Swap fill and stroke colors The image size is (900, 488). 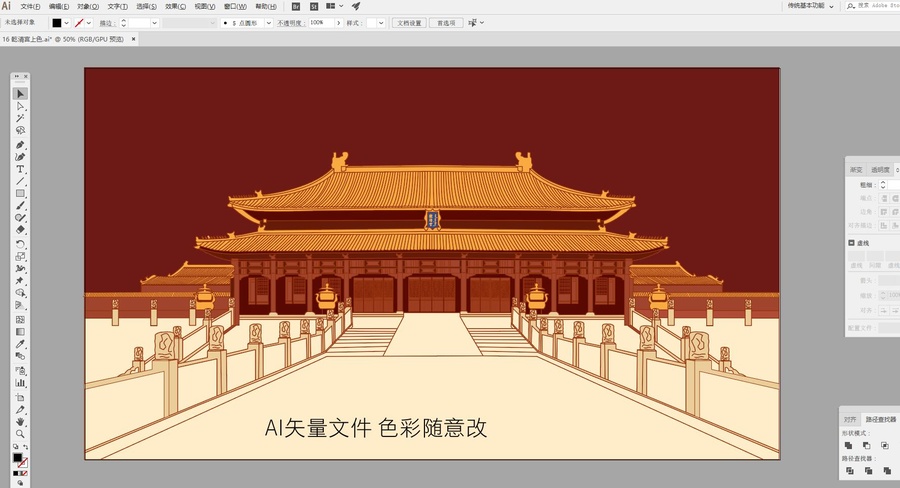click(x=25, y=447)
